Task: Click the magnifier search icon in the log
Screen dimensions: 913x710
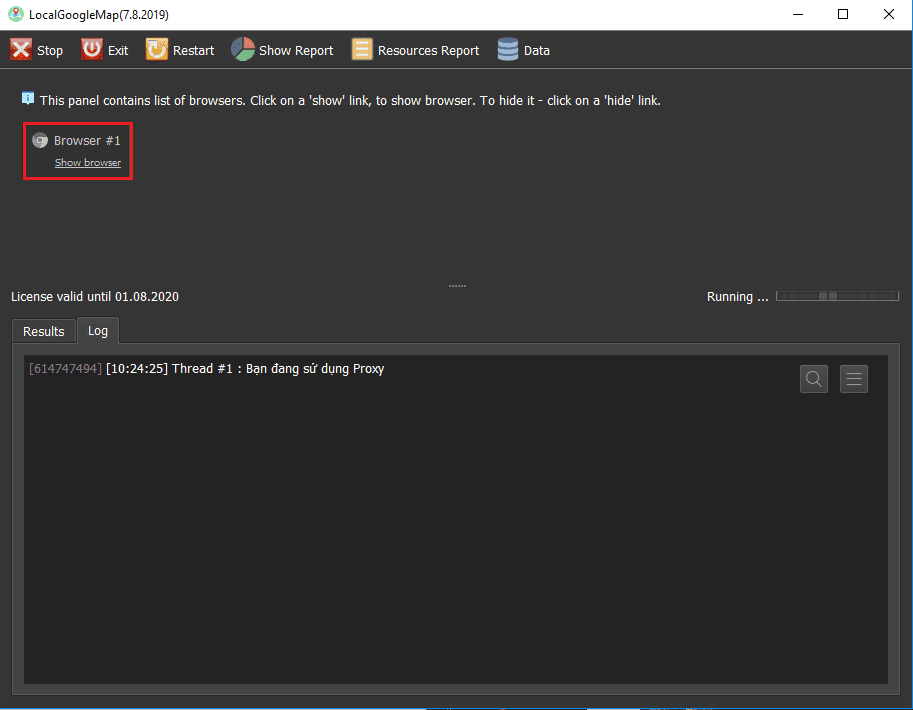Action: point(814,379)
